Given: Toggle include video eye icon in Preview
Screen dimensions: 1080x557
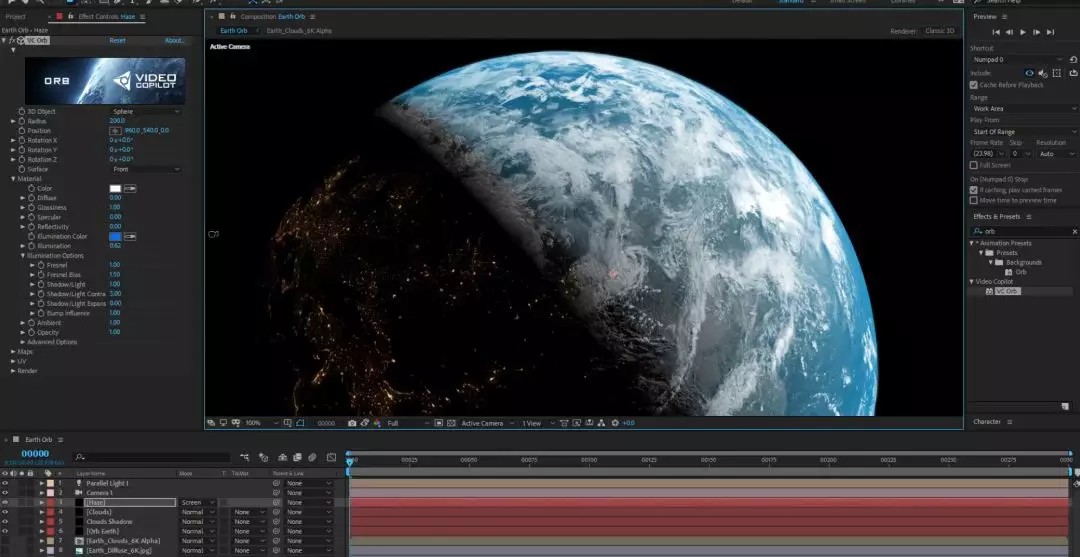Looking at the screenshot, I should point(1029,73).
